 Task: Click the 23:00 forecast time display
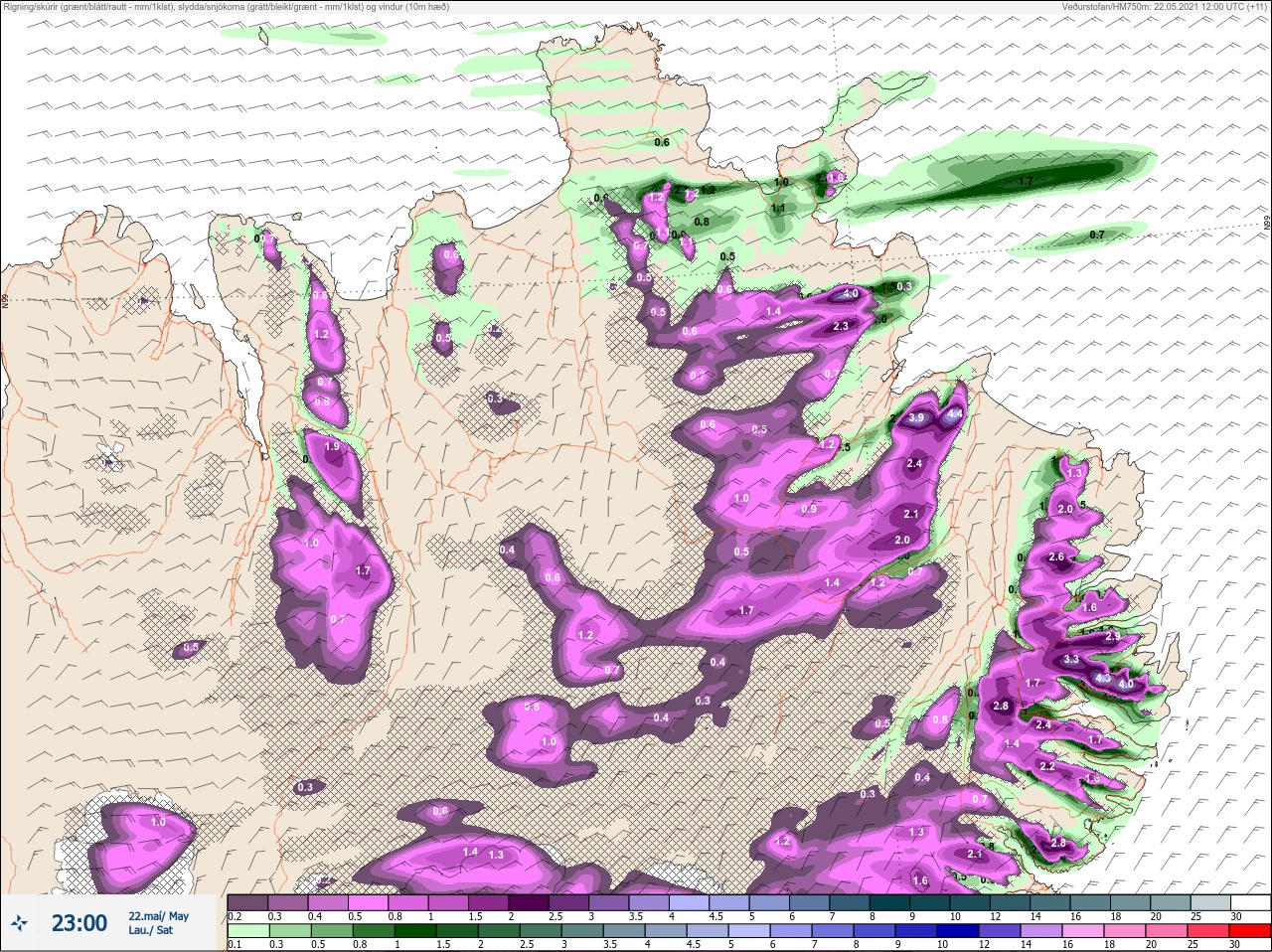coord(79,923)
